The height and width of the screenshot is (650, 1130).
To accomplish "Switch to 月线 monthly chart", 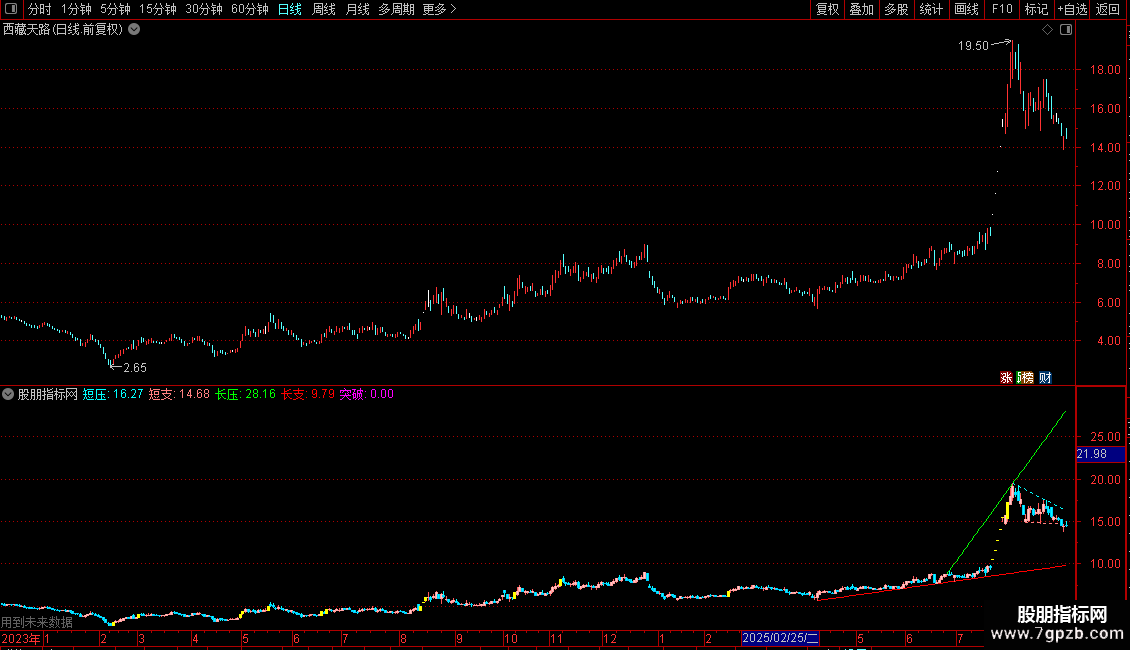I will point(357,9).
